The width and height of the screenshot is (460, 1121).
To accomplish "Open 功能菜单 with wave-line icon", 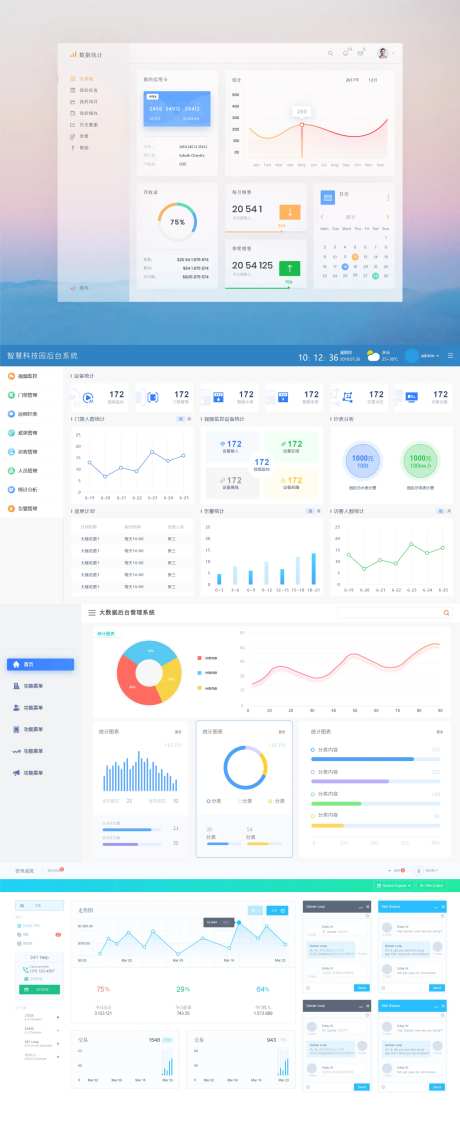I will point(29,751).
